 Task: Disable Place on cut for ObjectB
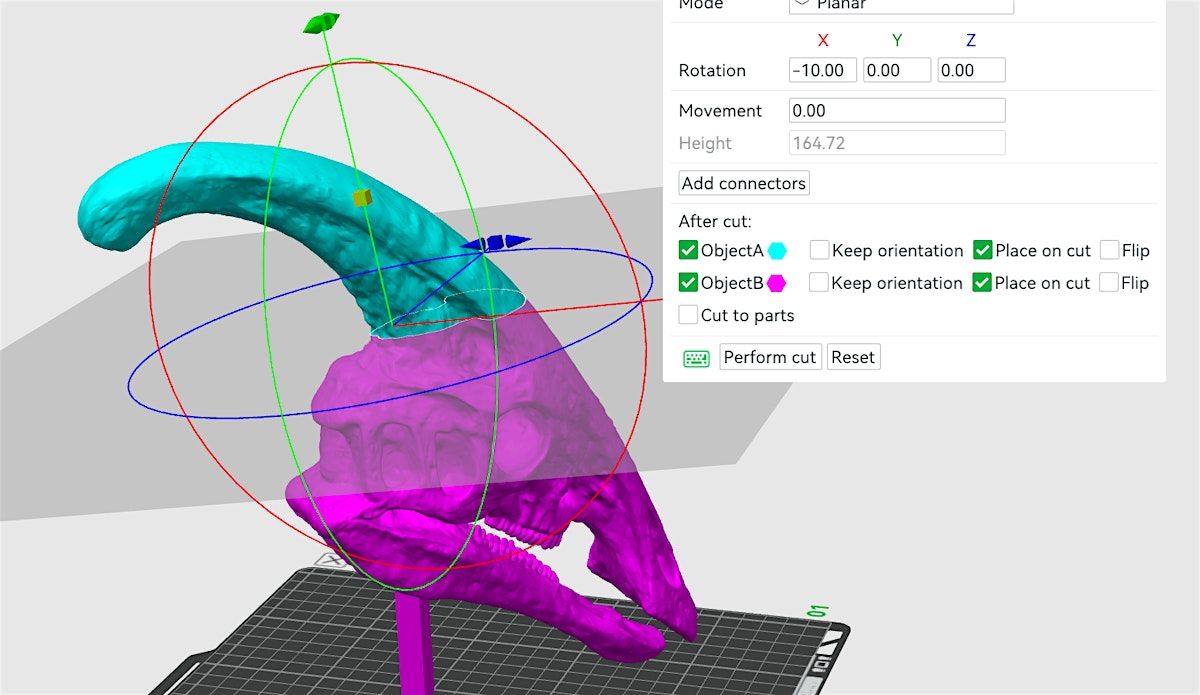click(x=982, y=283)
